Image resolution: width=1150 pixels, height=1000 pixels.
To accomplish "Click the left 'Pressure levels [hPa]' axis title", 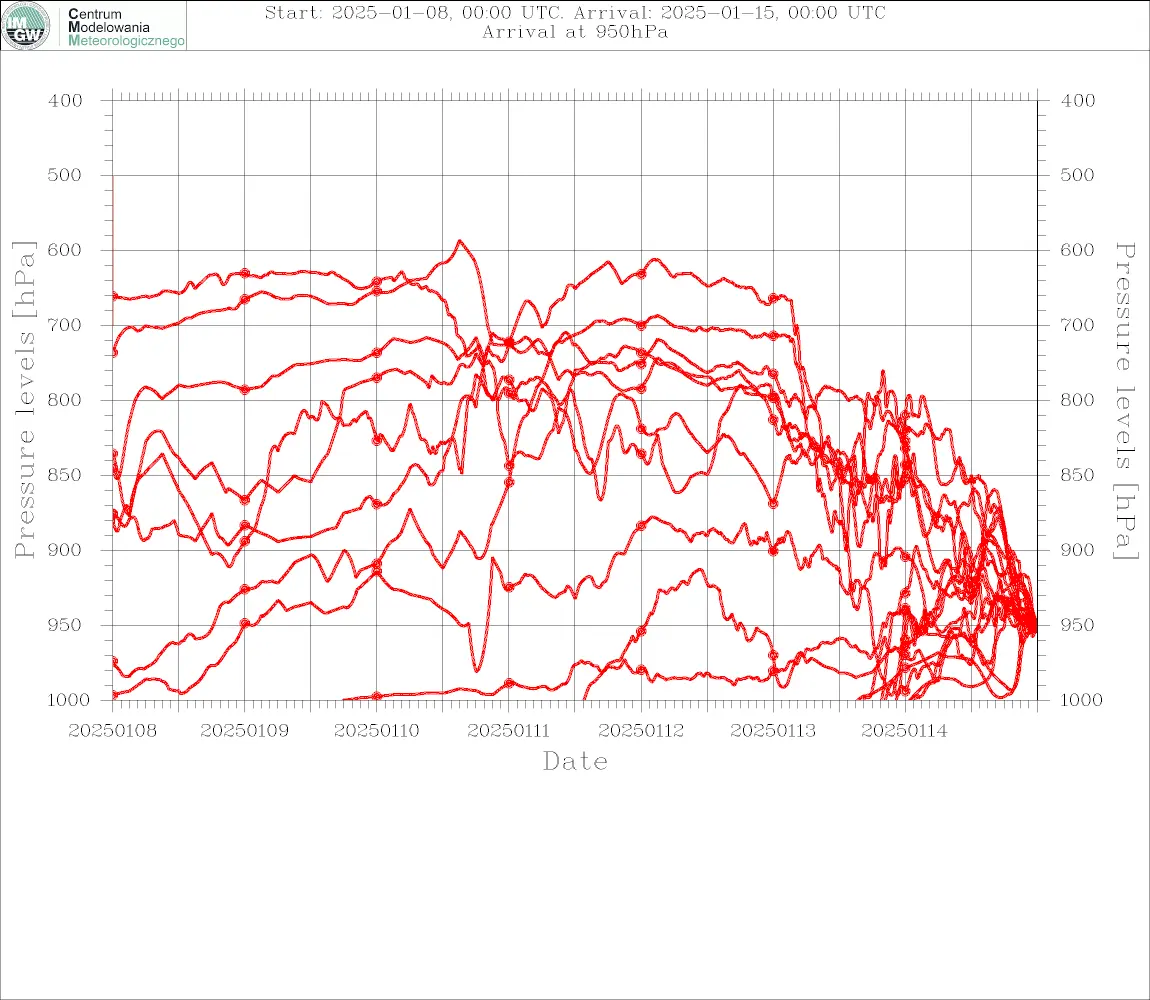I will (24, 400).
